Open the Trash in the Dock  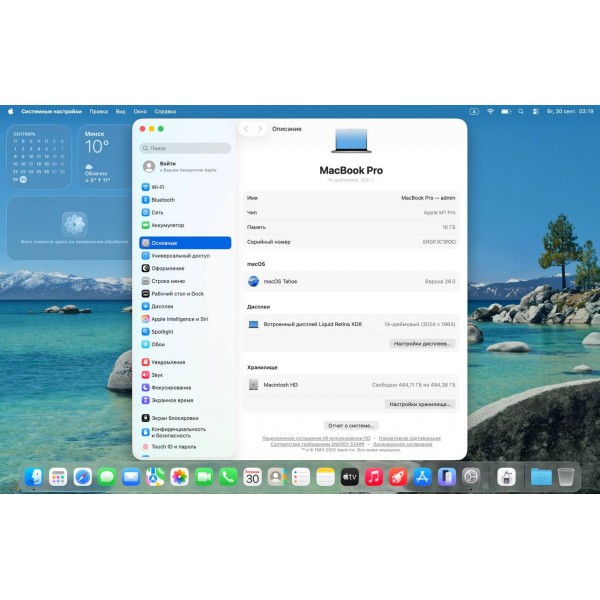coord(566,477)
